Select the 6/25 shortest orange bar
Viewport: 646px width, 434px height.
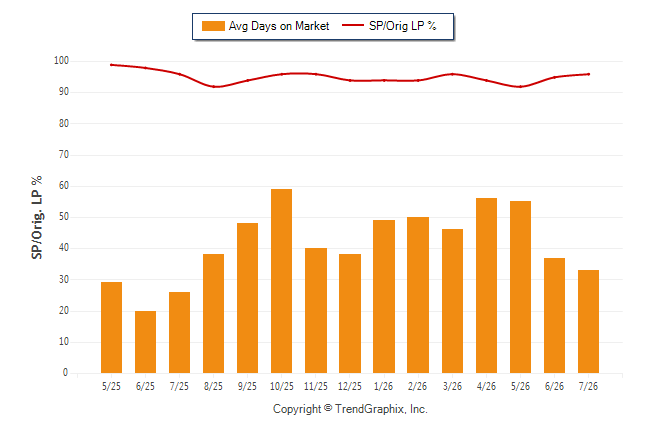pyautogui.click(x=145, y=342)
